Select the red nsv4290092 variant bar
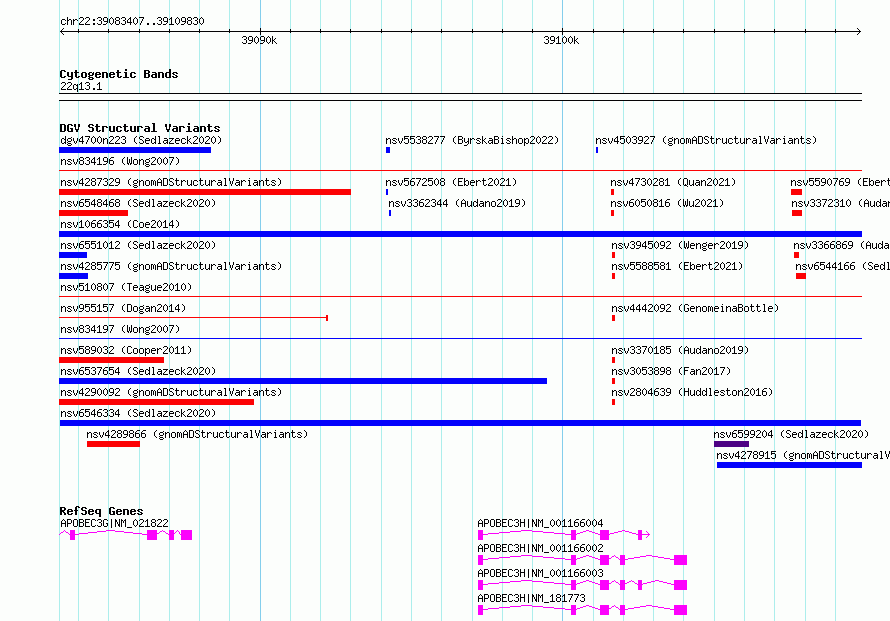The height and width of the screenshot is (621, 890). (157, 402)
